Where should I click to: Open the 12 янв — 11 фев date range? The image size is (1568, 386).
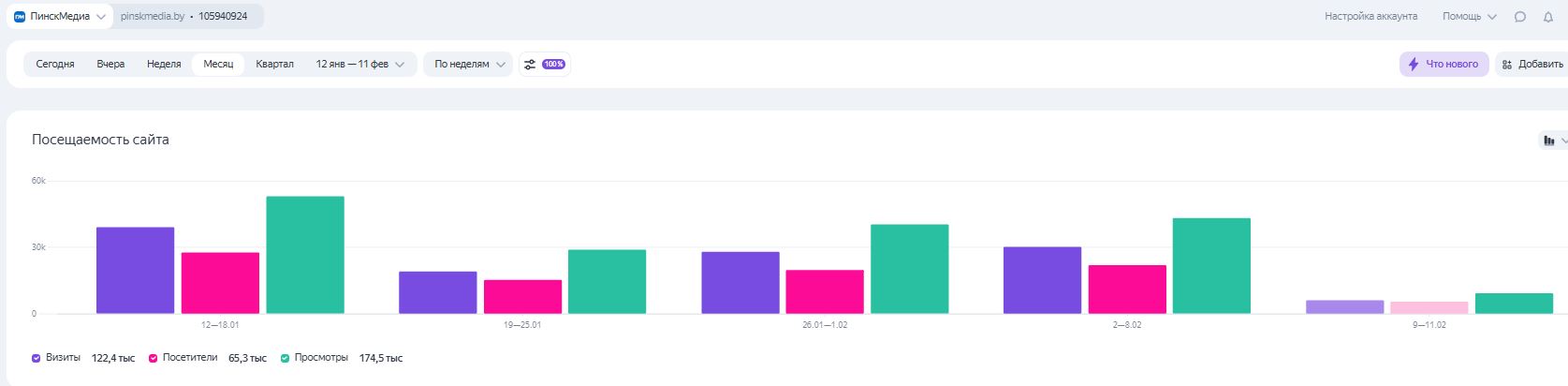pyautogui.click(x=359, y=65)
